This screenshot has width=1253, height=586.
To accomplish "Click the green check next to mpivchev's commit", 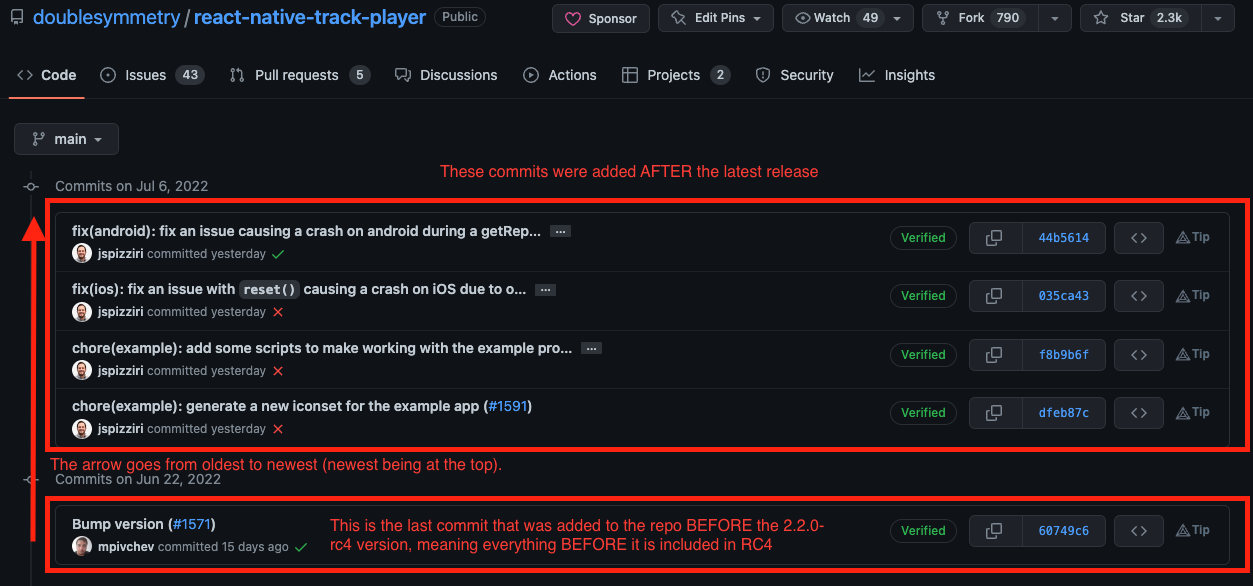I will [x=302, y=548].
